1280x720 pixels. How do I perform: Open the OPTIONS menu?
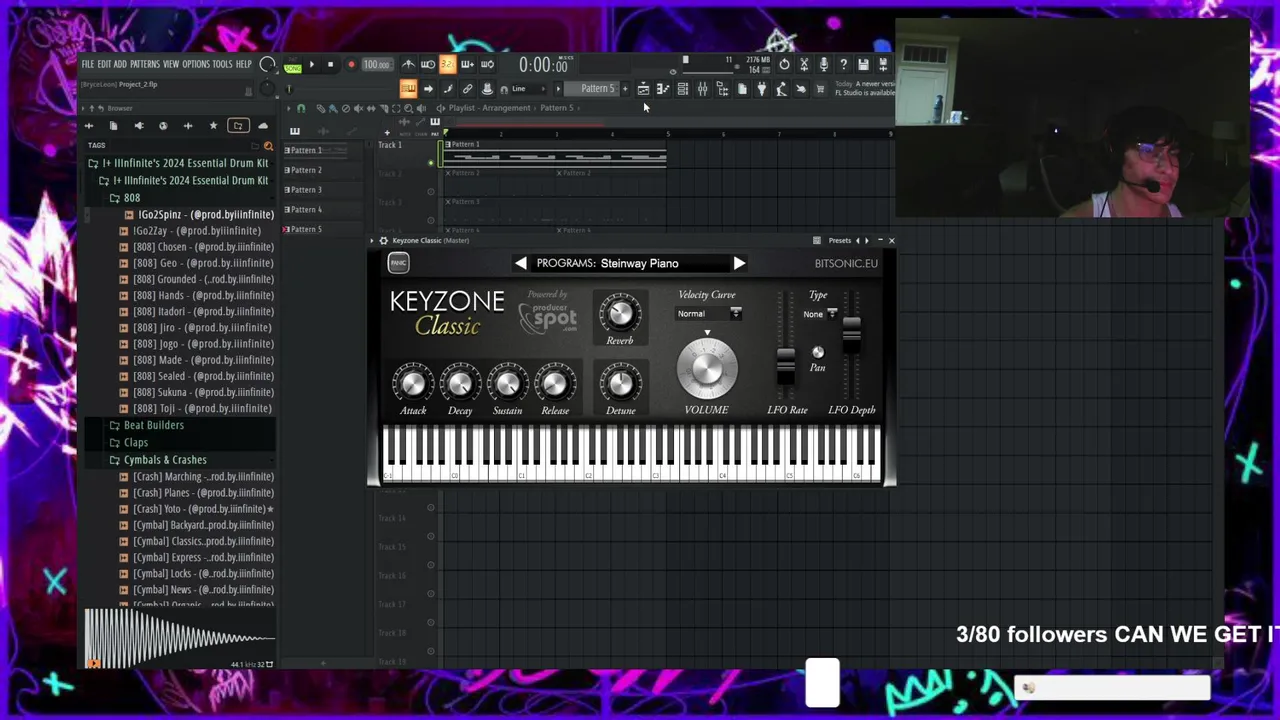point(196,65)
